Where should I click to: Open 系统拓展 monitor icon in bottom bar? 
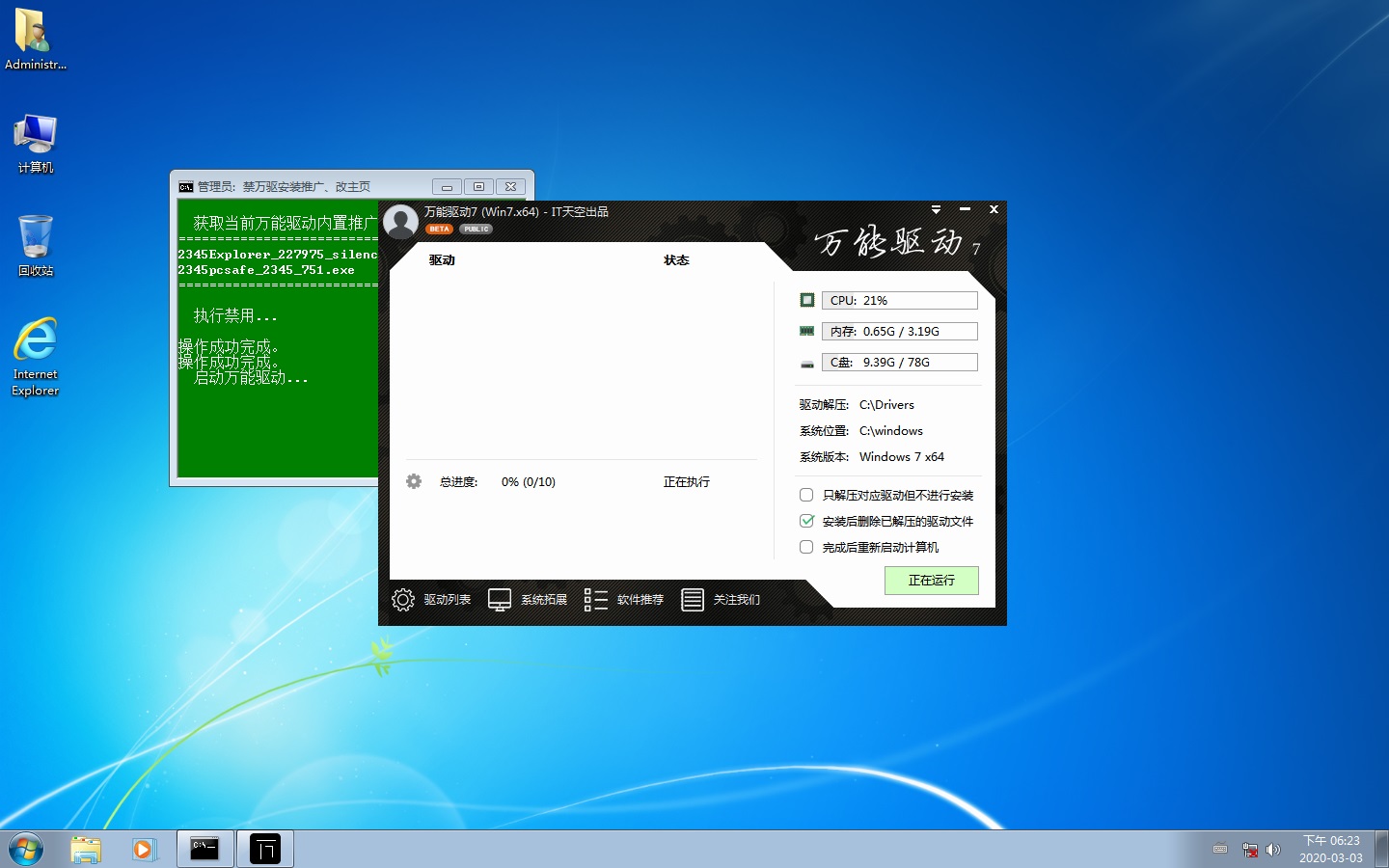tap(500, 600)
